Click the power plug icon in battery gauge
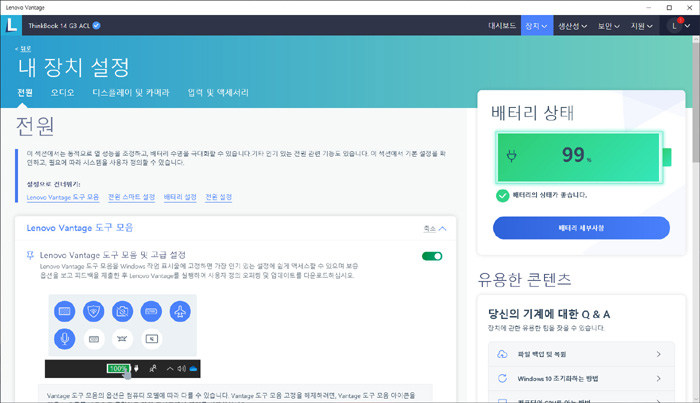 (x=512, y=156)
